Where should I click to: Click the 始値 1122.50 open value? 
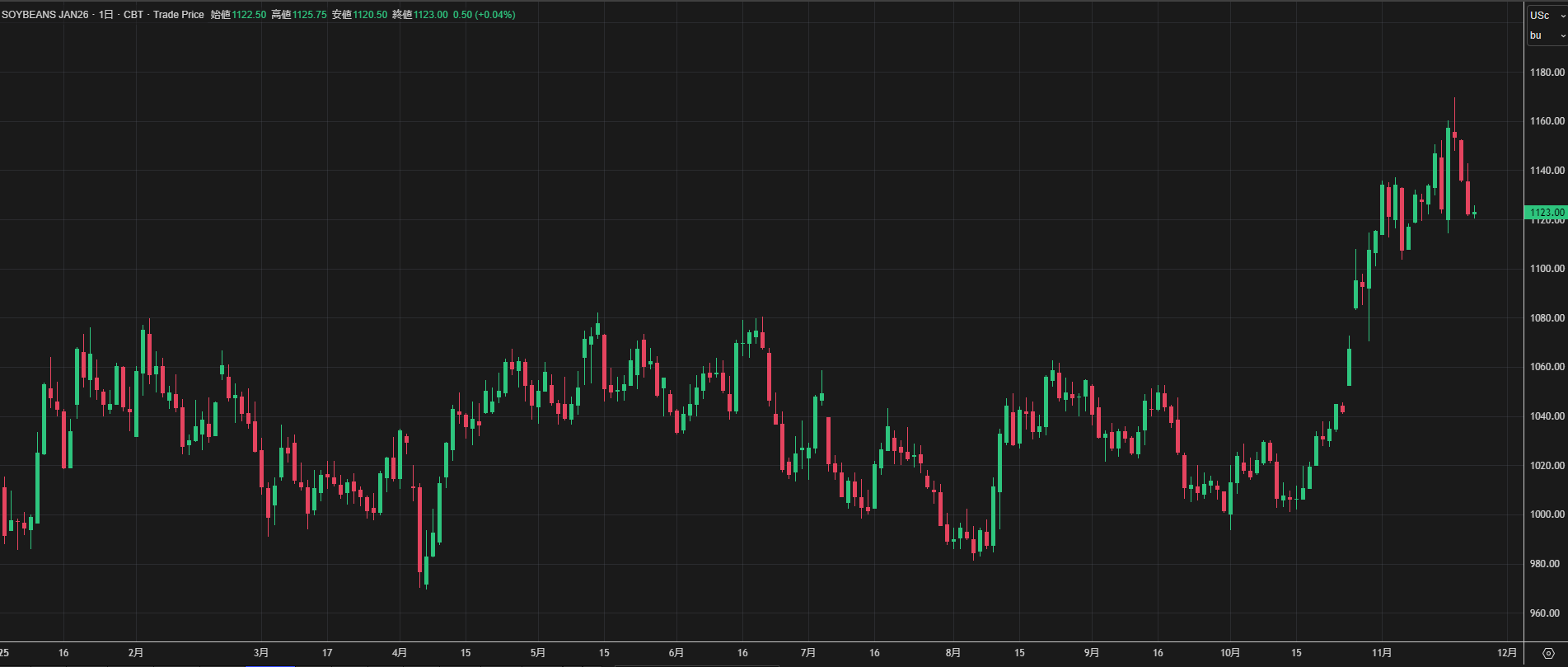pos(248,15)
